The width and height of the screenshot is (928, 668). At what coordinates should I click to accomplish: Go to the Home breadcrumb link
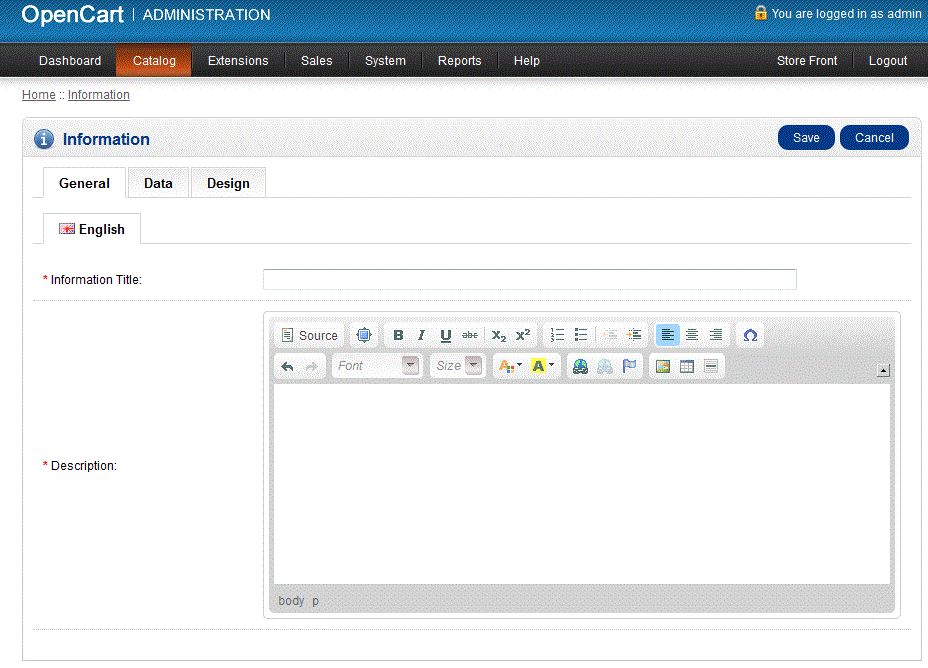click(x=38, y=95)
